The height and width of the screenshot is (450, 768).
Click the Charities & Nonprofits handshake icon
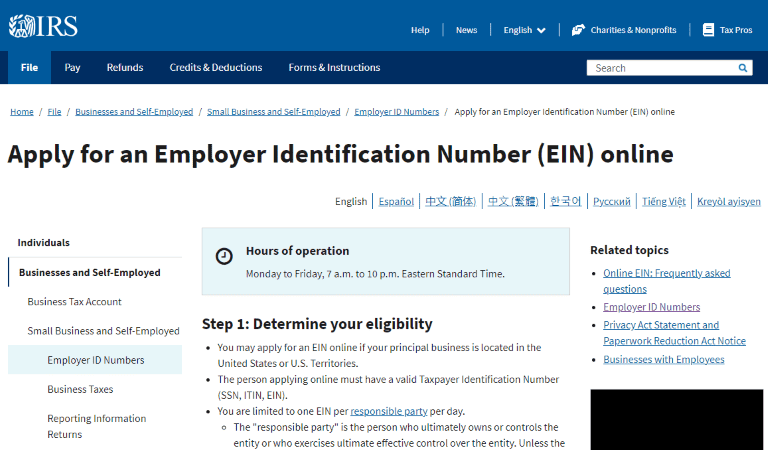(x=578, y=30)
